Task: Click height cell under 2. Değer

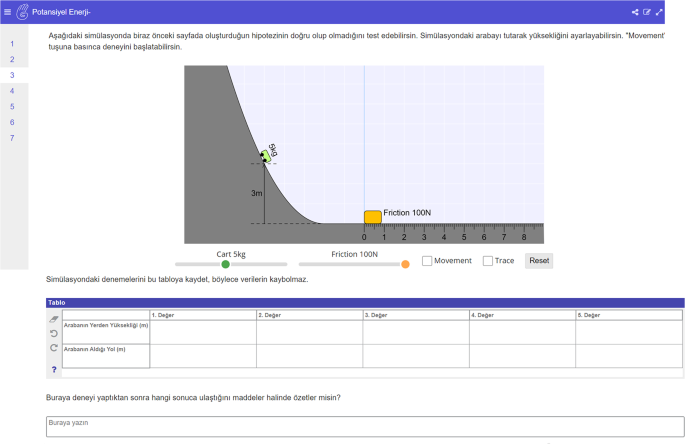Action: tap(310, 332)
